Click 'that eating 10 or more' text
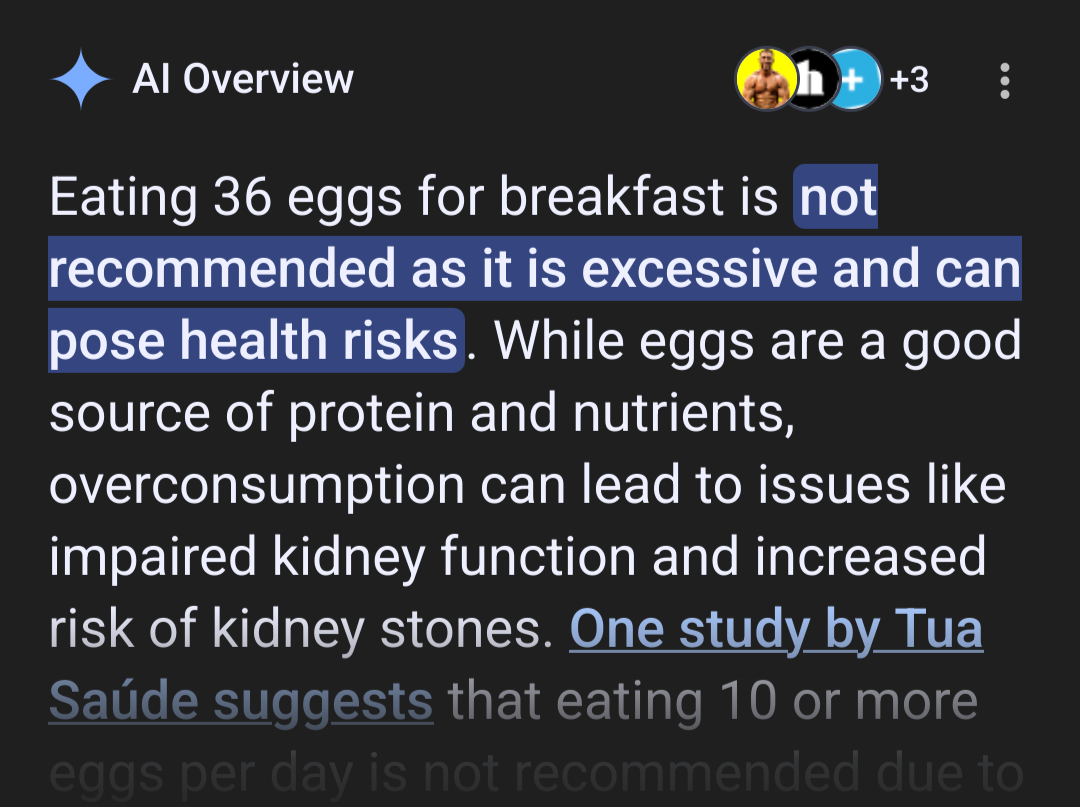1080x807 pixels. (x=713, y=701)
